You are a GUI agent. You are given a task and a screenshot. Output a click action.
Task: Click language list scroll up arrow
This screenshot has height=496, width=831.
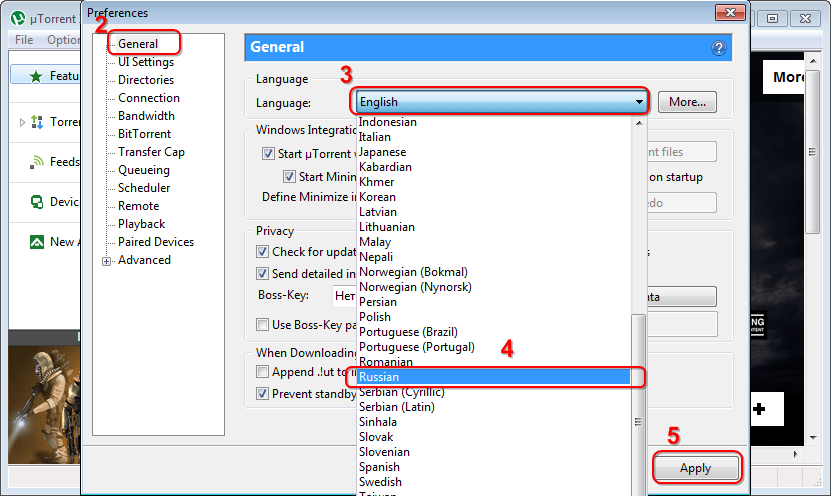[639, 123]
